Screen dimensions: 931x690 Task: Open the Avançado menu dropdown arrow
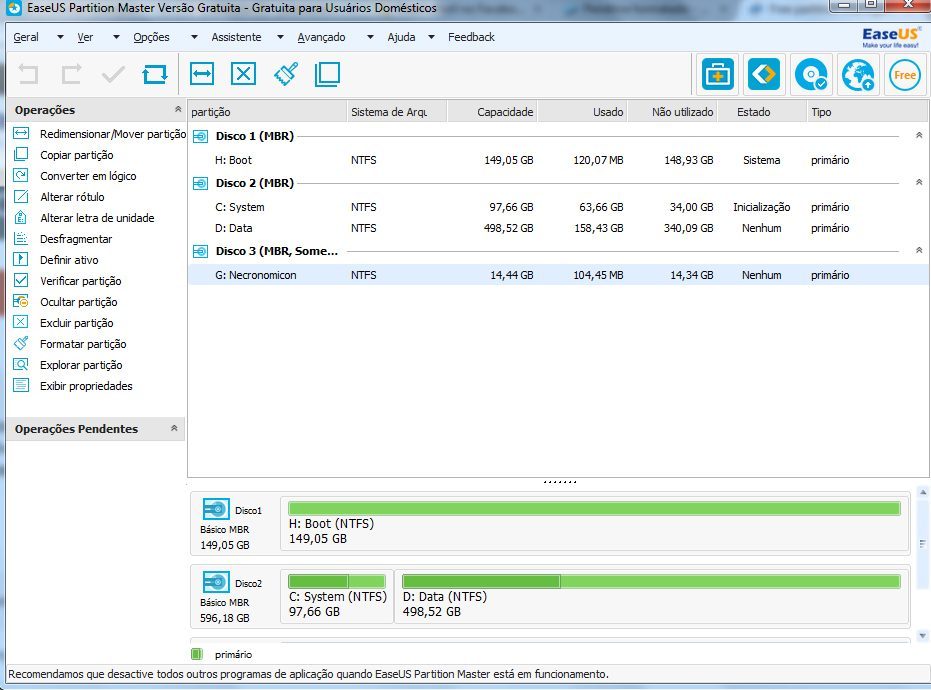(x=370, y=37)
